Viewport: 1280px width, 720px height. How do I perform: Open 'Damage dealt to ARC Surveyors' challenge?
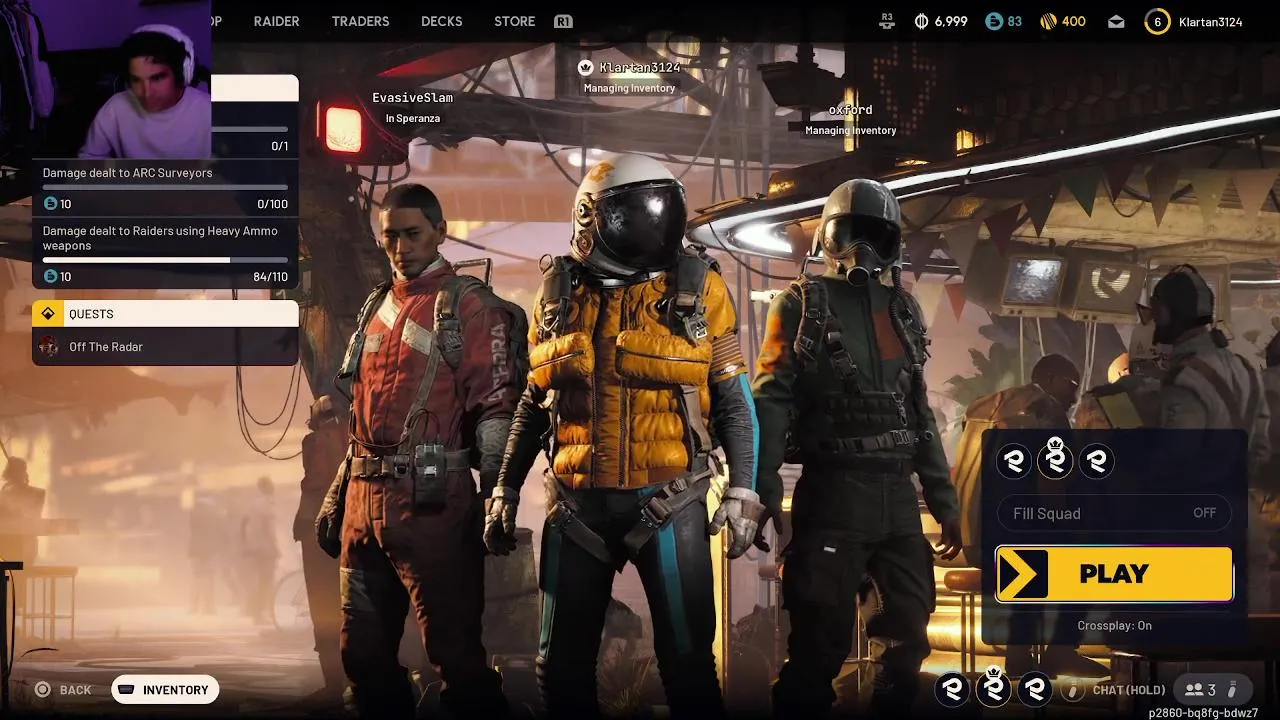[x=165, y=188]
